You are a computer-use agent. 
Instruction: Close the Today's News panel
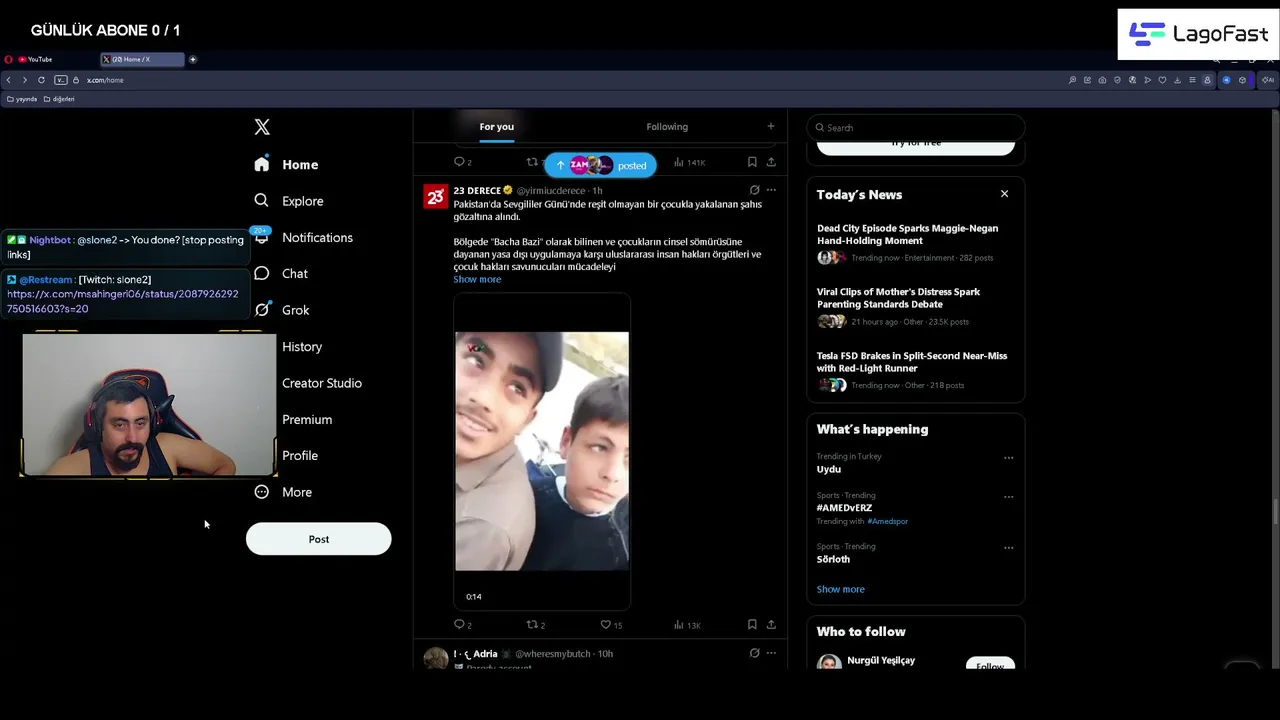click(1004, 194)
